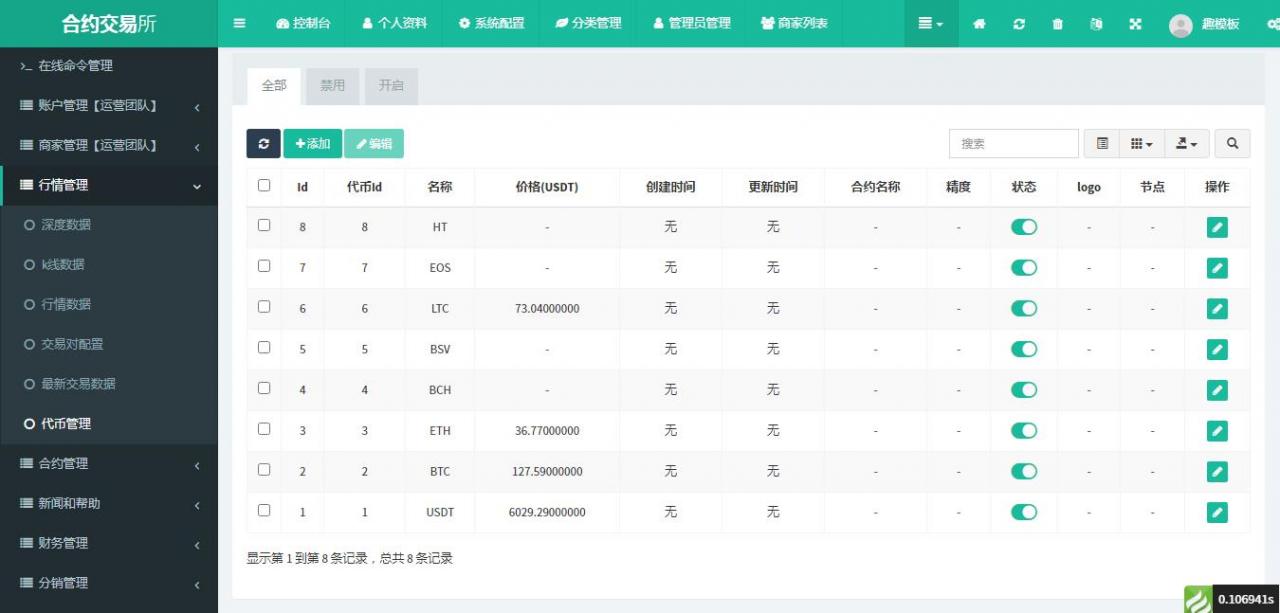Screen dimensions: 1280x613
Task: Switch to the 开启 tab
Action: point(391,86)
